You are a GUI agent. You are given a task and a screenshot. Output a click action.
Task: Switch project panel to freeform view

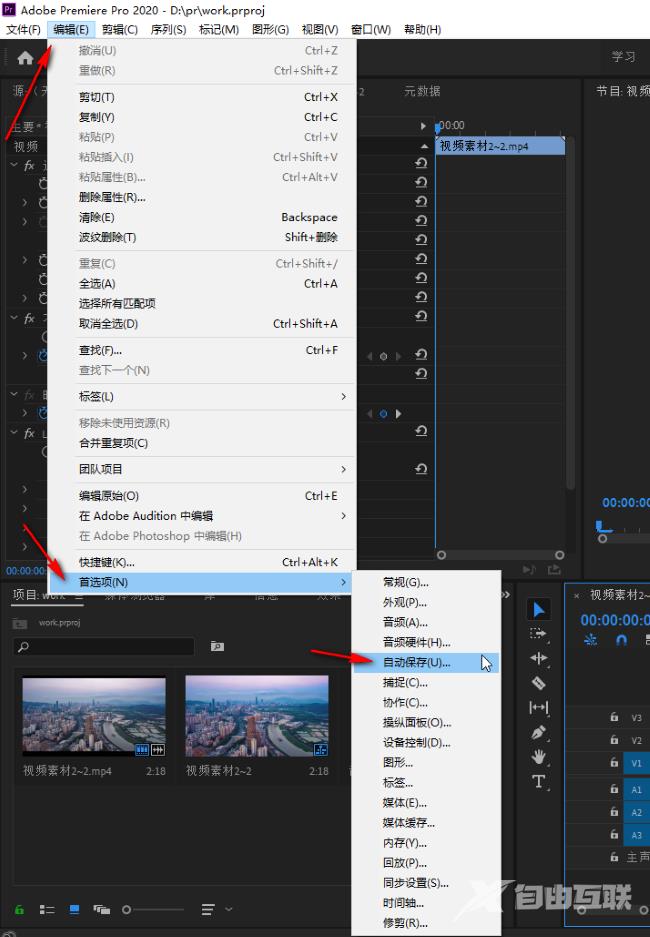point(102,910)
